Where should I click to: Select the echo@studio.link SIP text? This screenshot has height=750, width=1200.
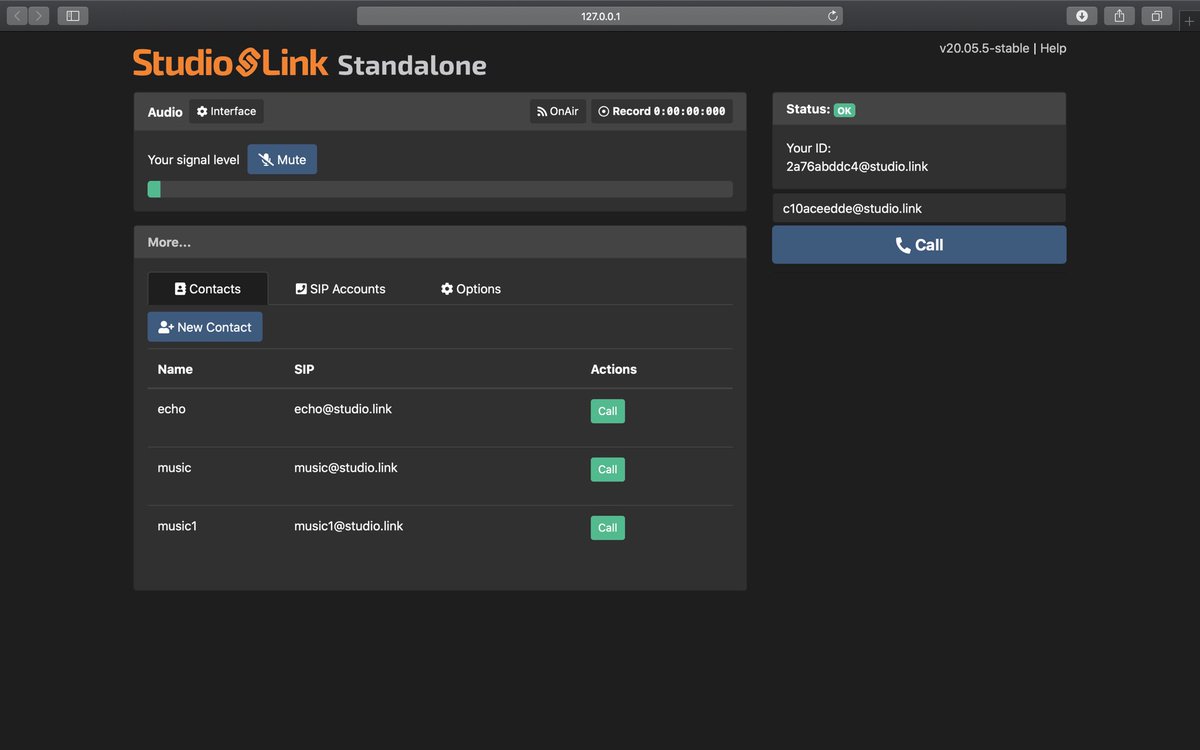pyautogui.click(x=343, y=409)
